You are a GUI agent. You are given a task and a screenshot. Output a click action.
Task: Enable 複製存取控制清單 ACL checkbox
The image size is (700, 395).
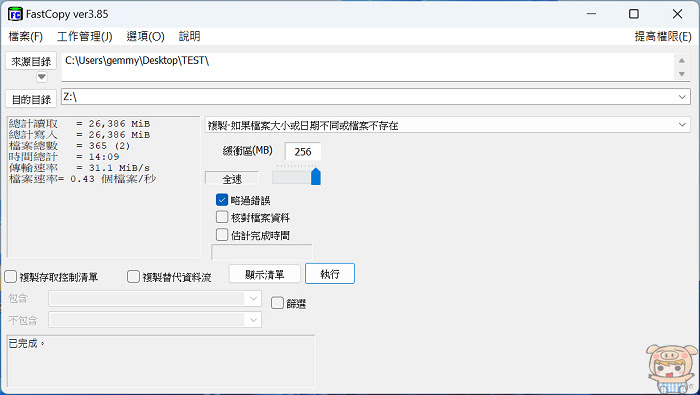(11, 277)
